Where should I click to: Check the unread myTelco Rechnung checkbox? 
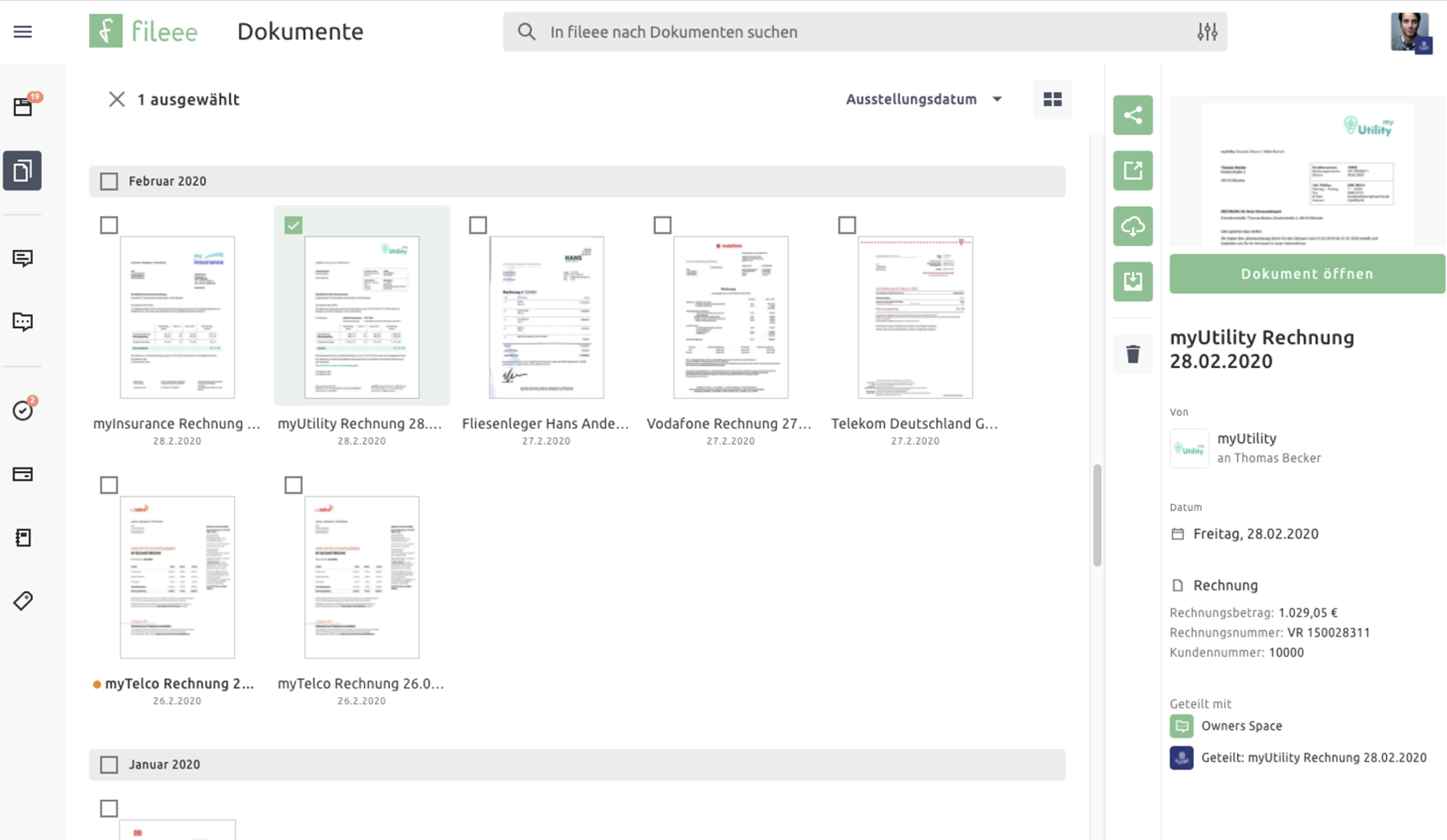(x=109, y=485)
